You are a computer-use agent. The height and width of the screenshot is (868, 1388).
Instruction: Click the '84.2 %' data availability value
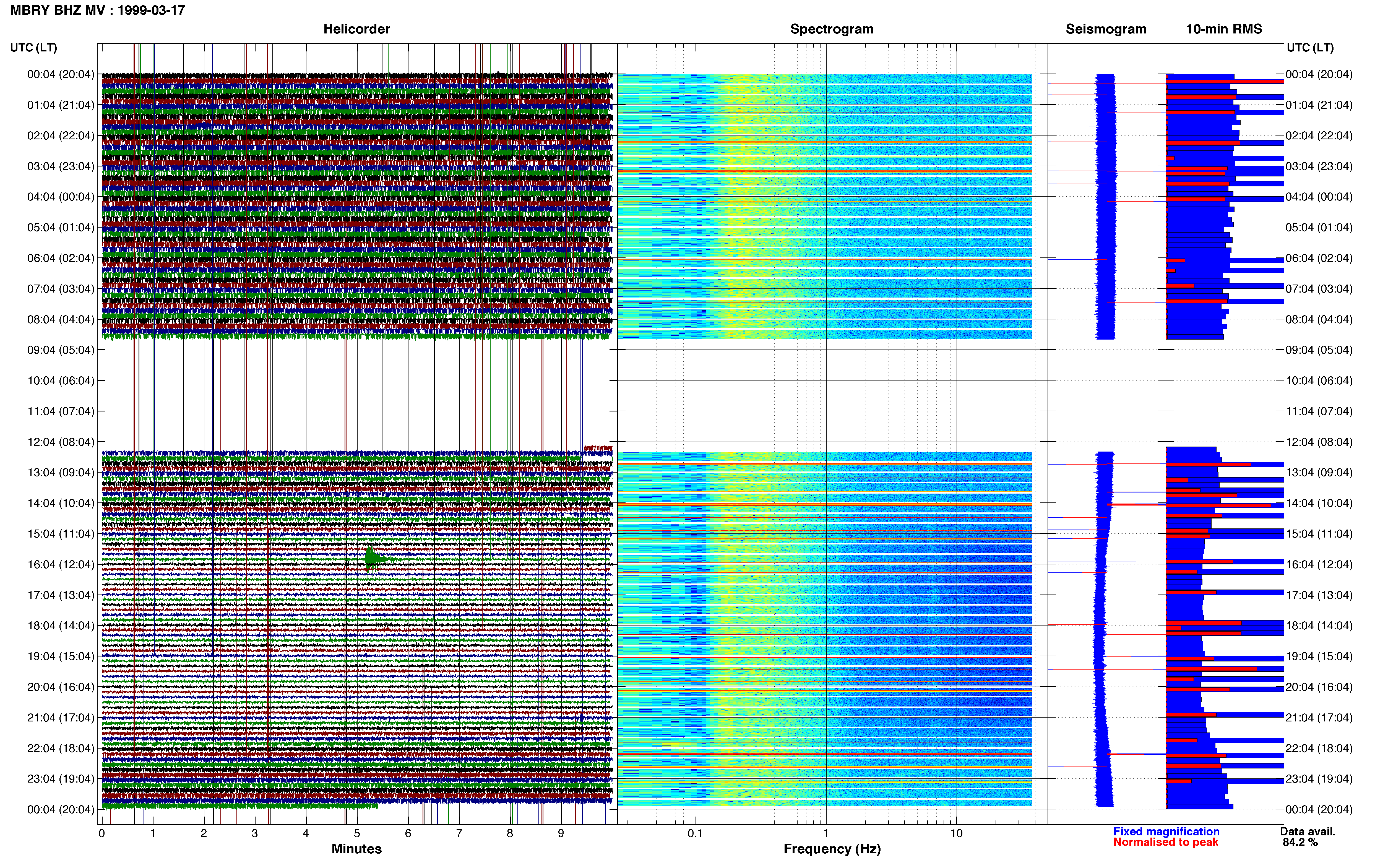point(1300,842)
